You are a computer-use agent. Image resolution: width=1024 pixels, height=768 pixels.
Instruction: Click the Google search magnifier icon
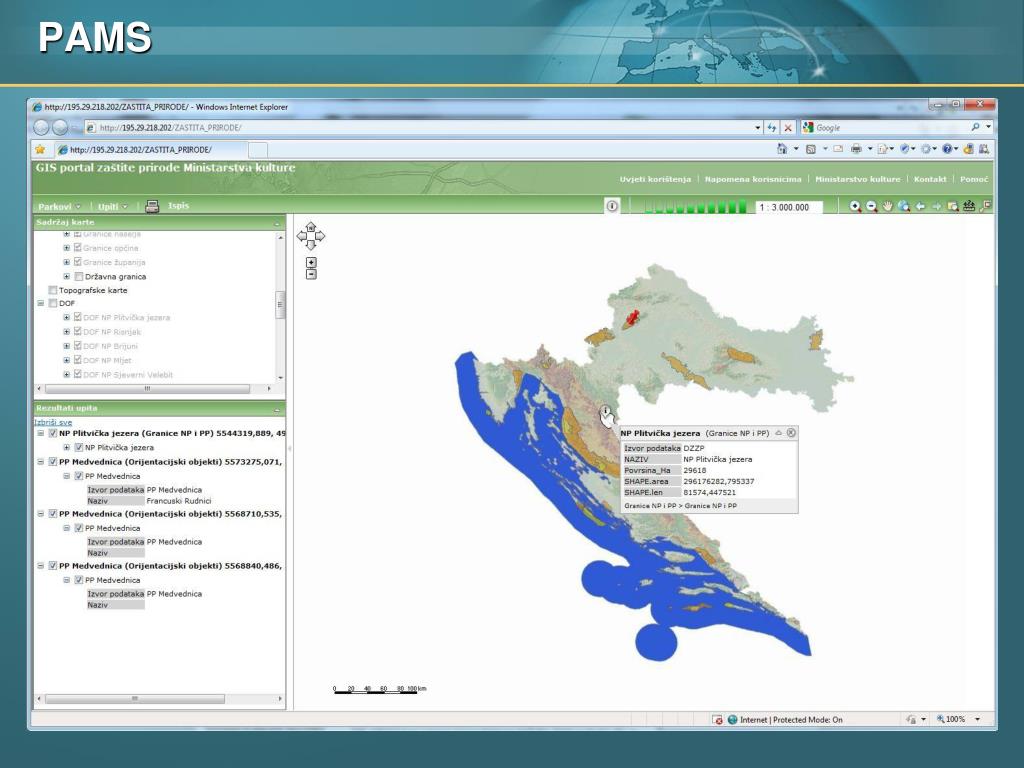(976, 127)
